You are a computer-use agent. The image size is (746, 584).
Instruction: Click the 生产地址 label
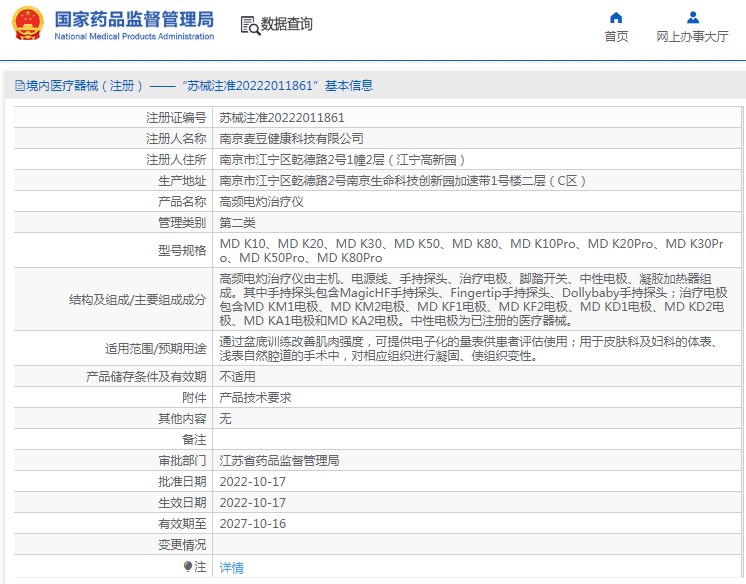point(182,181)
